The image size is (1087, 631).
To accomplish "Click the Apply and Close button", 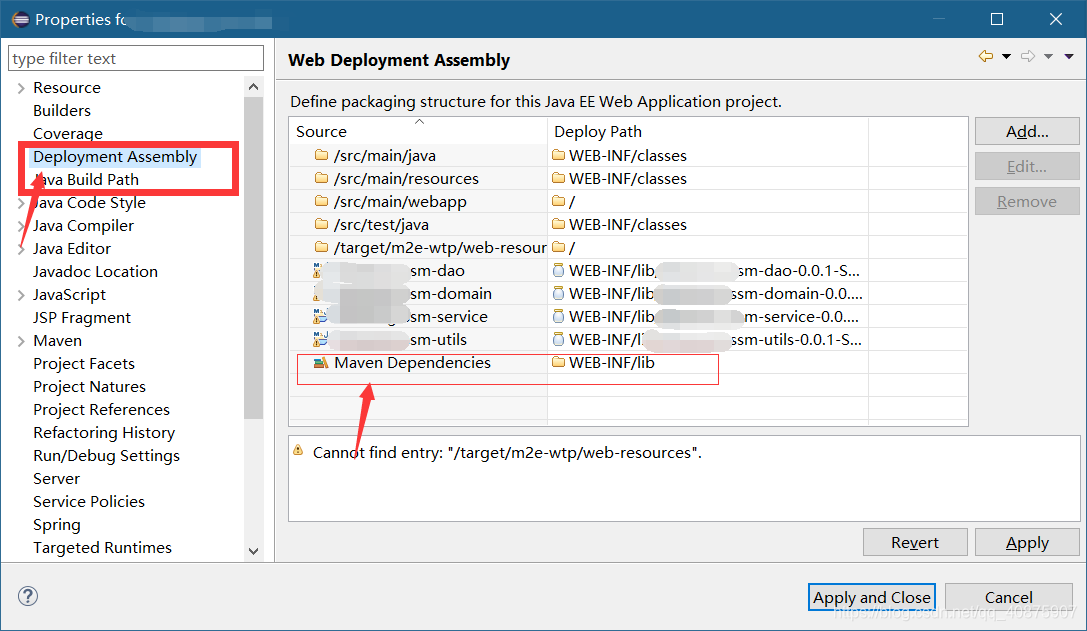I will tap(871, 597).
